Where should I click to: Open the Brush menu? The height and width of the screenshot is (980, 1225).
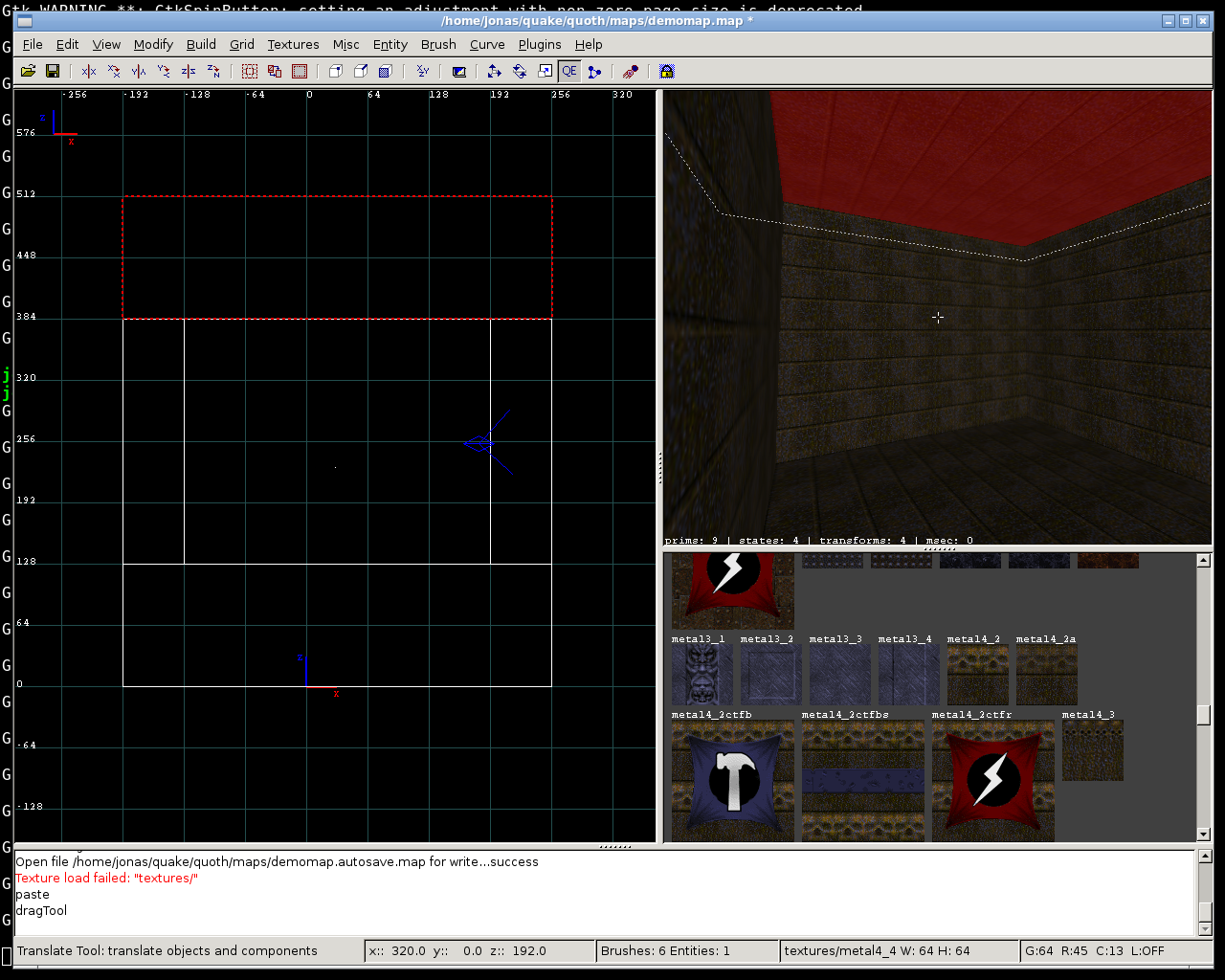[x=438, y=44]
